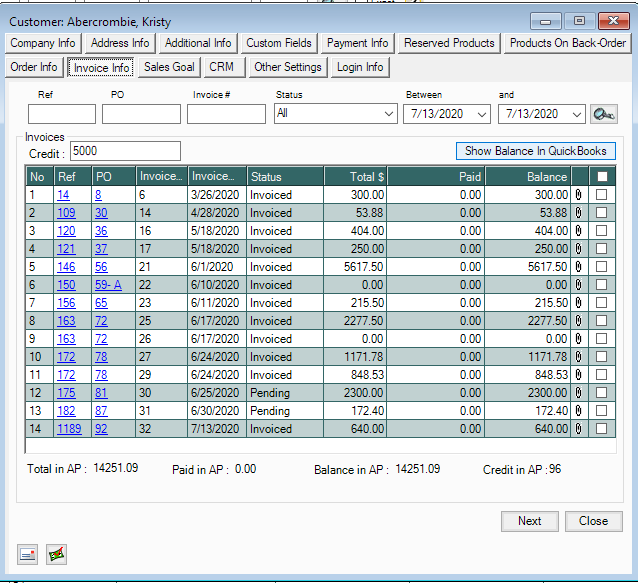638x583 pixels.
Task: Click the Credit input field showing 5000
Action: point(124,151)
